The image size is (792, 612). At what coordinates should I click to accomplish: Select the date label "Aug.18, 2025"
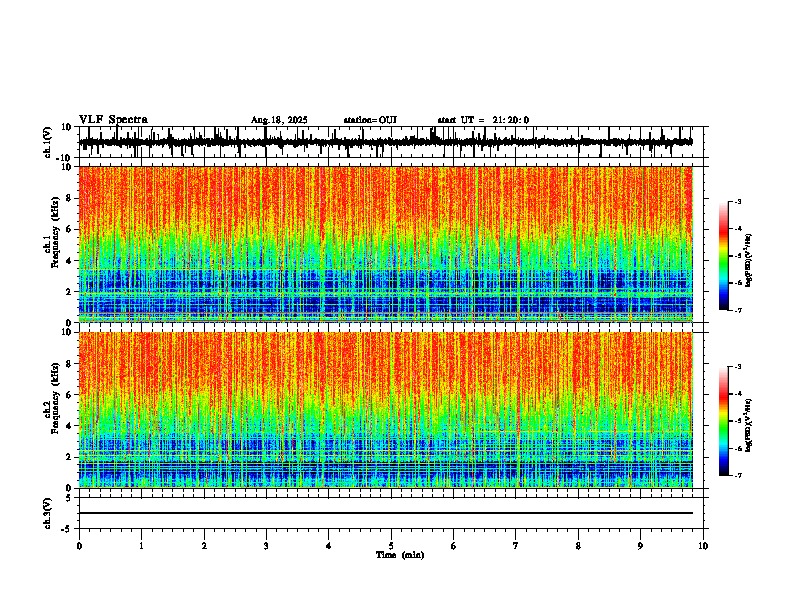click(x=279, y=120)
